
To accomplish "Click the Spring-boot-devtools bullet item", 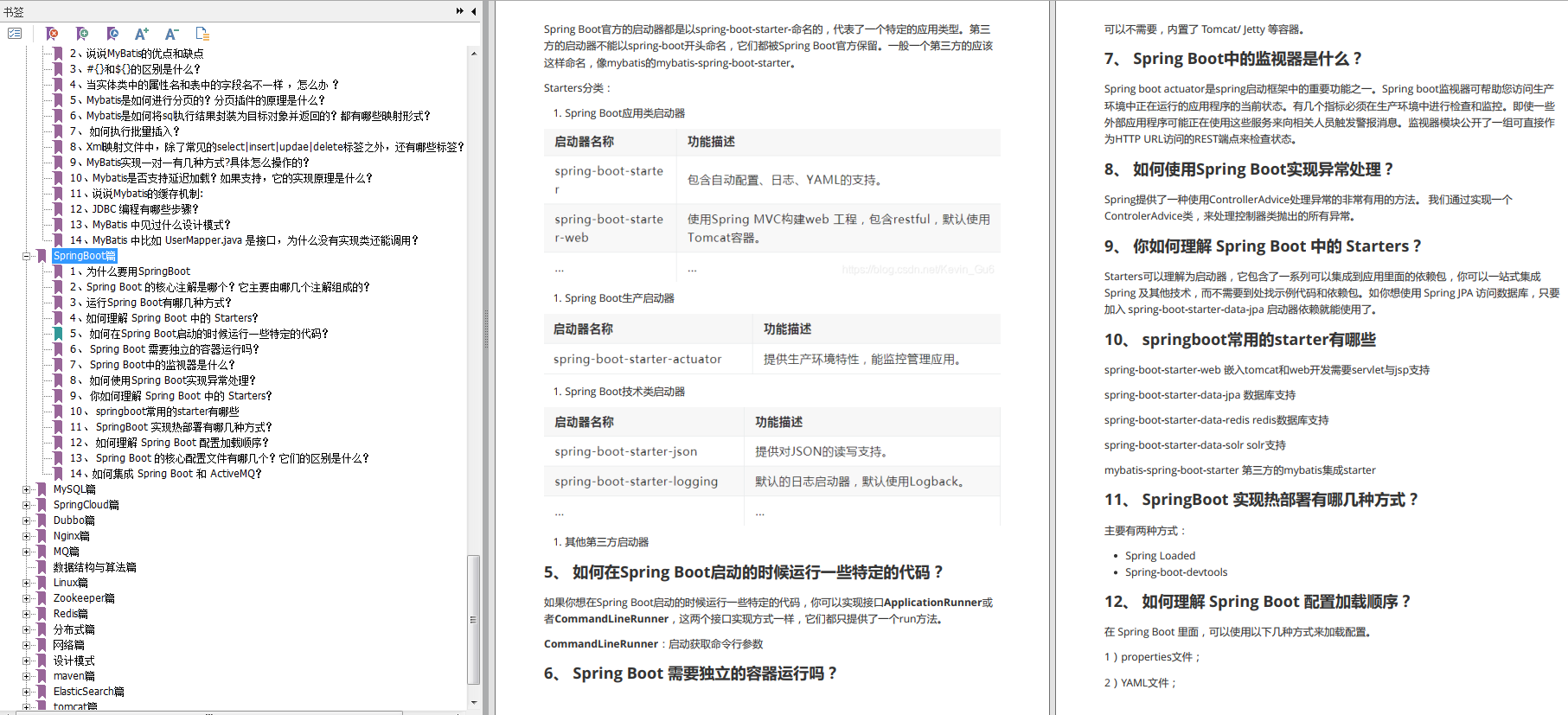I will click(1176, 572).
